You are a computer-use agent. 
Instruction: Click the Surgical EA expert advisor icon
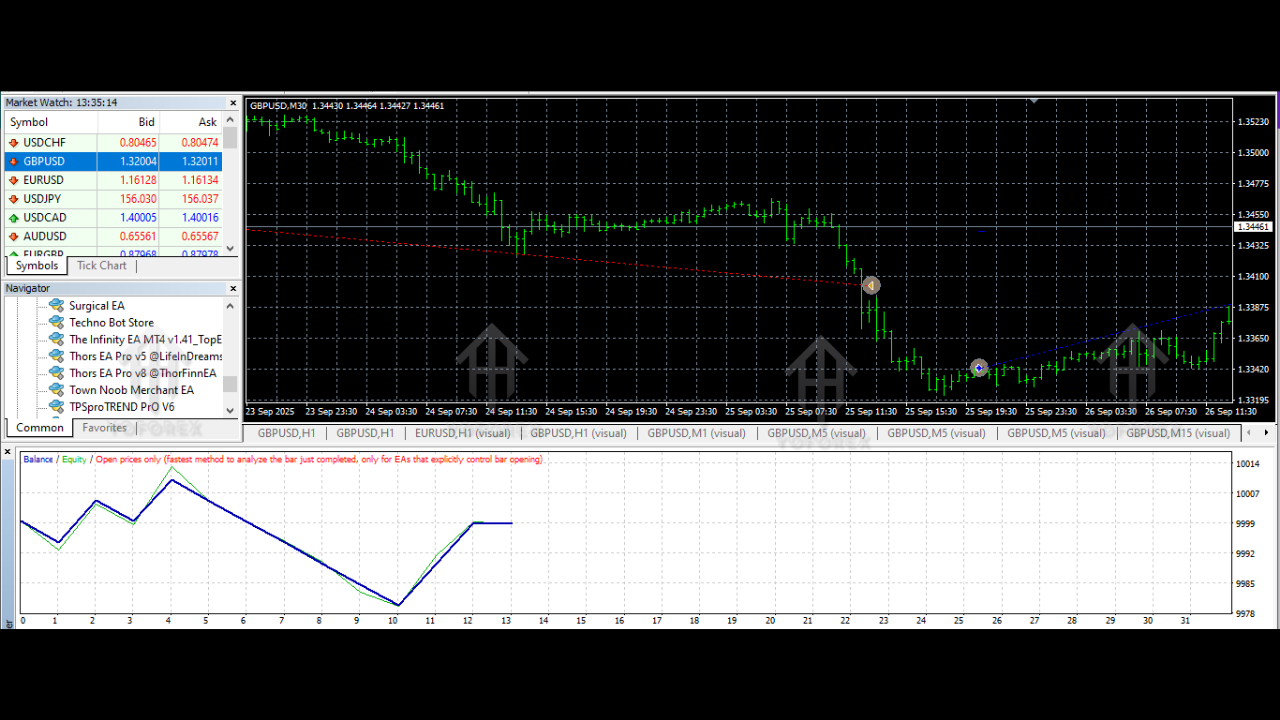(x=56, y=306)
